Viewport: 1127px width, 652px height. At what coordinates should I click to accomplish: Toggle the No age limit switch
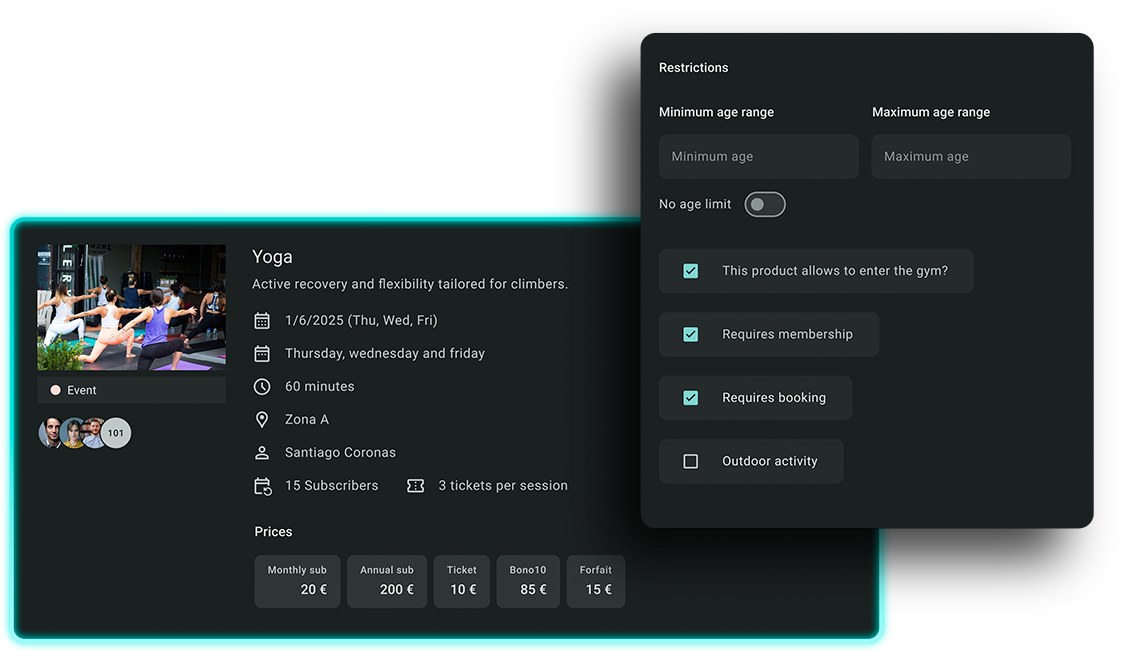765,205
